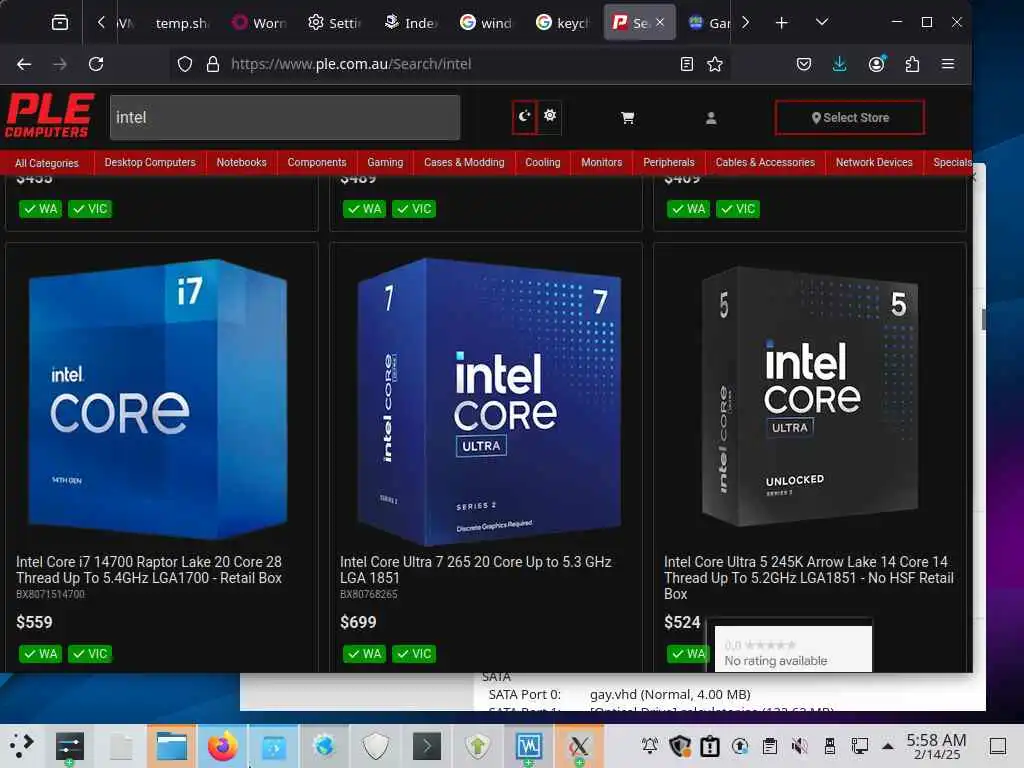Switch to the Settings tab
Image resolution: width=1024 pixels, height=768 pixels.
[x=334, y=23]
